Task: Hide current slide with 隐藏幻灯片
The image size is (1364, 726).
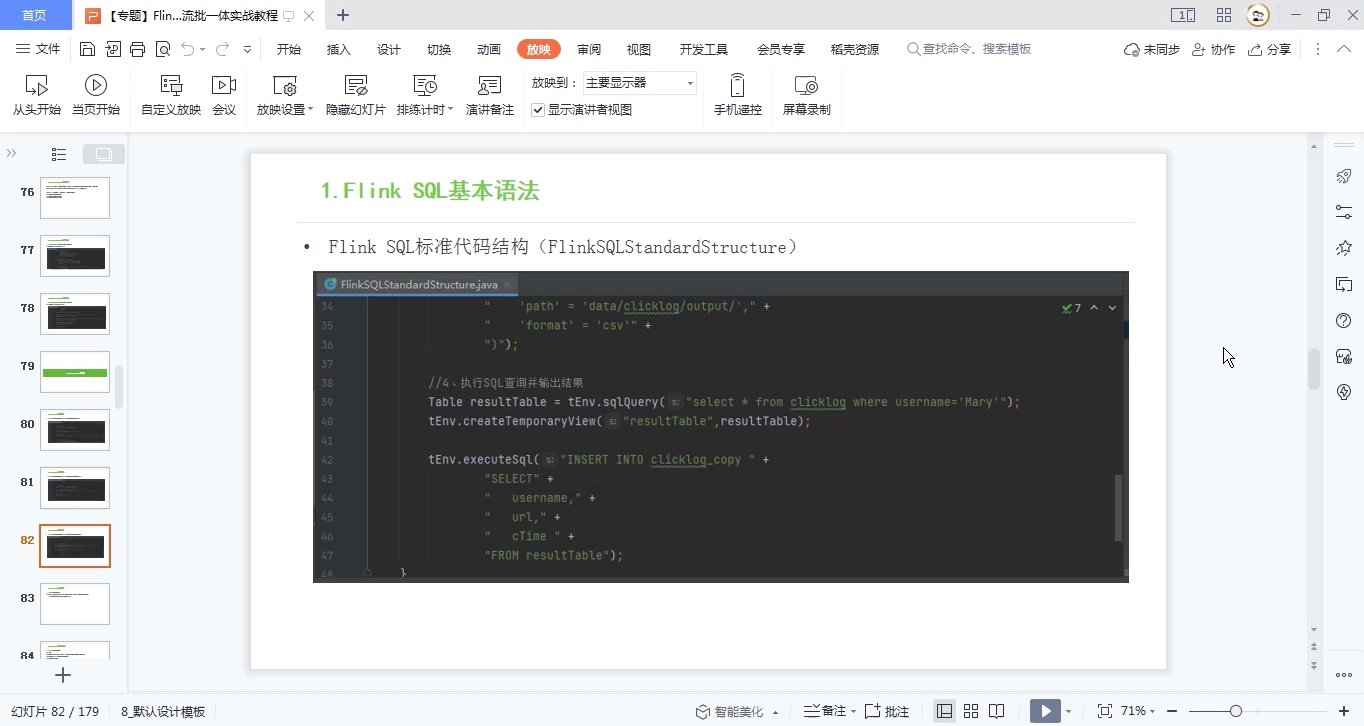Action: [x=355, y=94]
